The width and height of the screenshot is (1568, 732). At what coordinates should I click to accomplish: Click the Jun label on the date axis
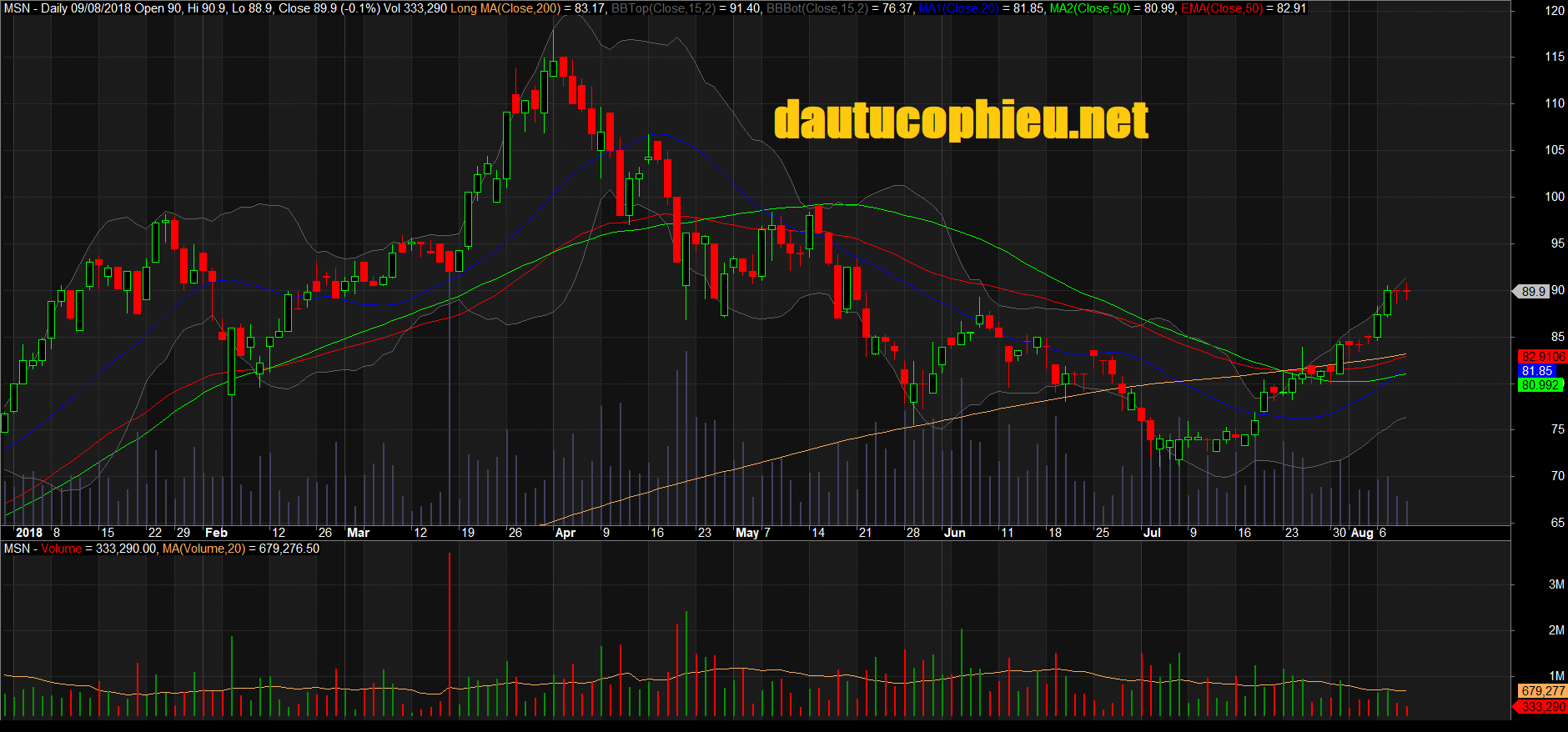tap(954, 533)
